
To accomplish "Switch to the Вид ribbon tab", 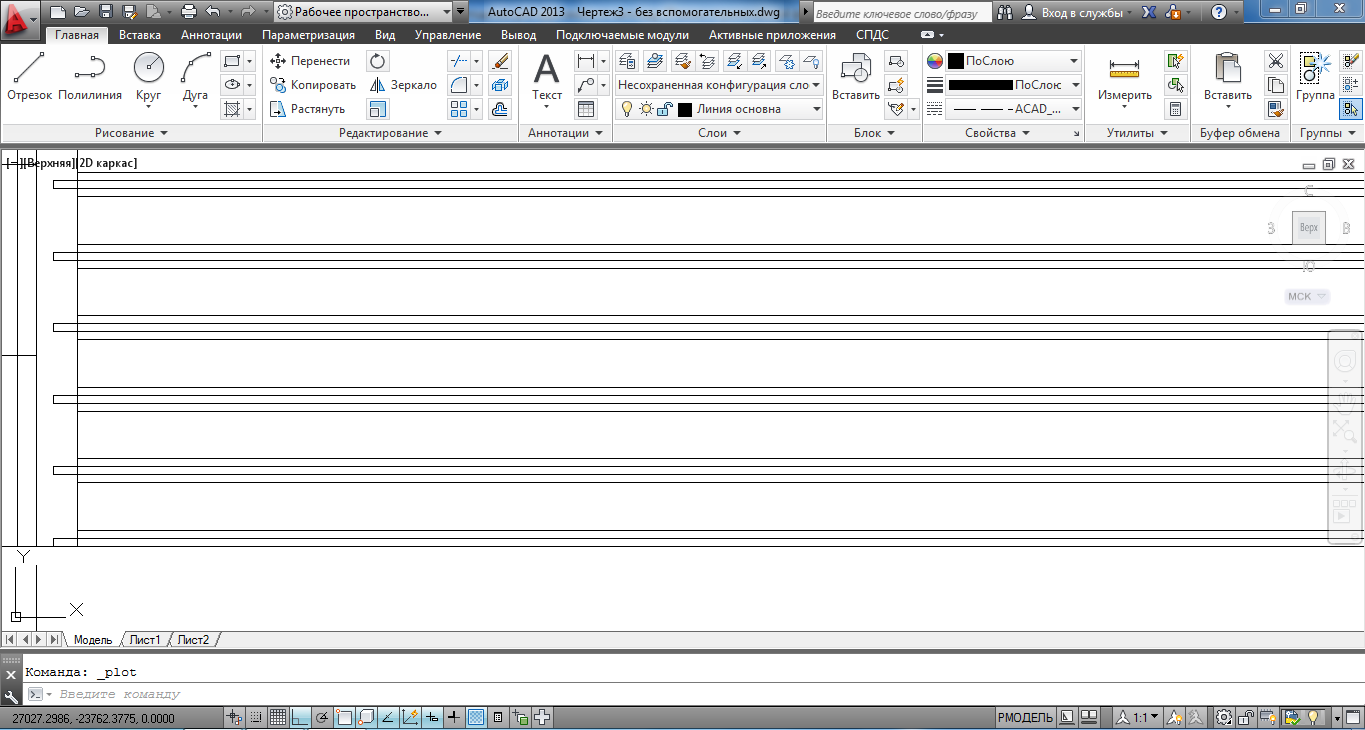I will (x=385, y=35).
